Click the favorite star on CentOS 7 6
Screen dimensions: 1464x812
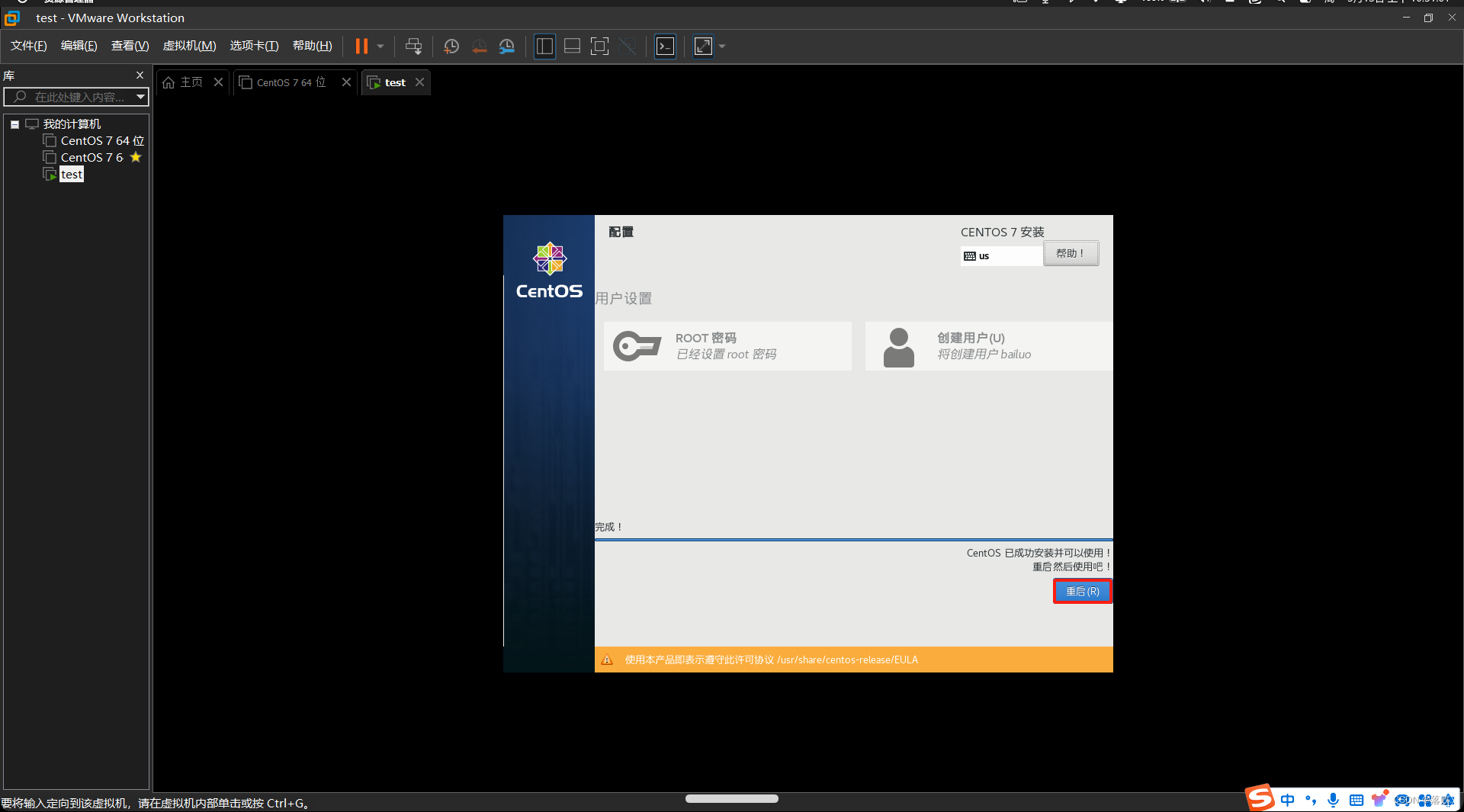pyautogui.click(x=136, y=157)
